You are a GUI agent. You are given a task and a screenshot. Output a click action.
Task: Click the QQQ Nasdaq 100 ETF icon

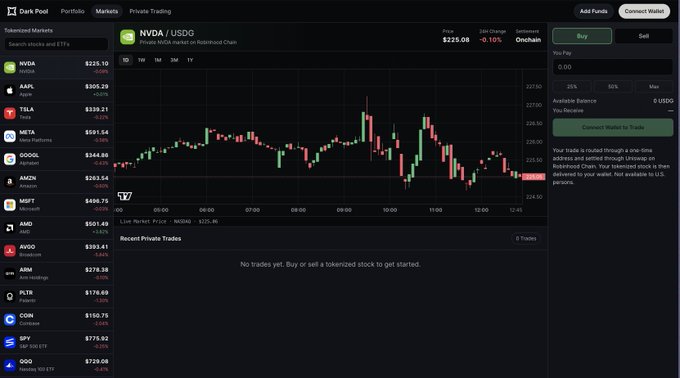click(x=10, y=365)
